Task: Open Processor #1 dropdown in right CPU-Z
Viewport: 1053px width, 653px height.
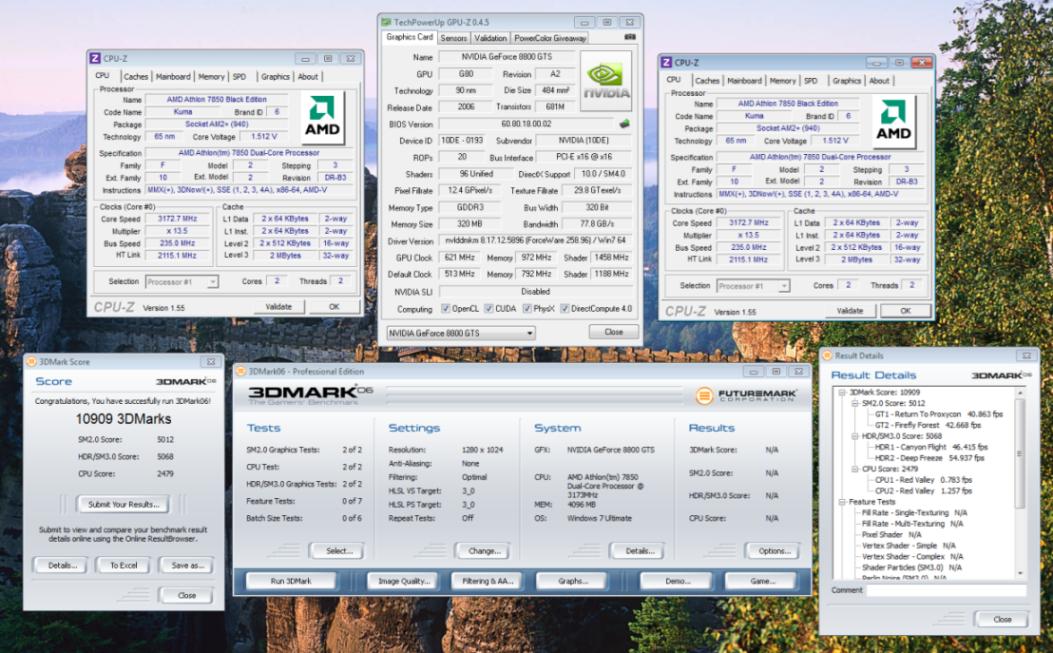Action: pos(753,286)
